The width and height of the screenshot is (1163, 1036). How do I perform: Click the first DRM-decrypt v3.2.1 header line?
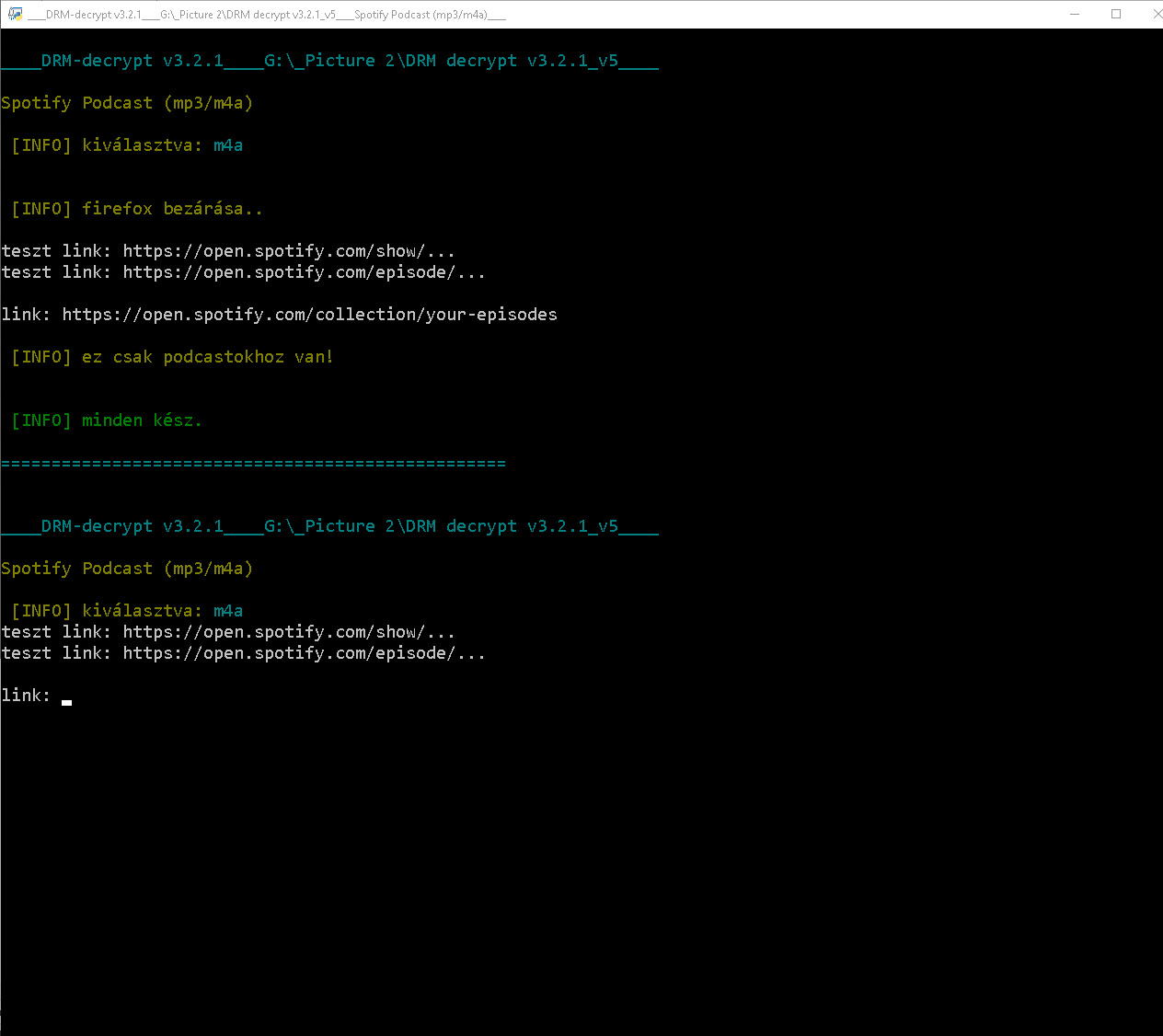(x=329, y=61)
